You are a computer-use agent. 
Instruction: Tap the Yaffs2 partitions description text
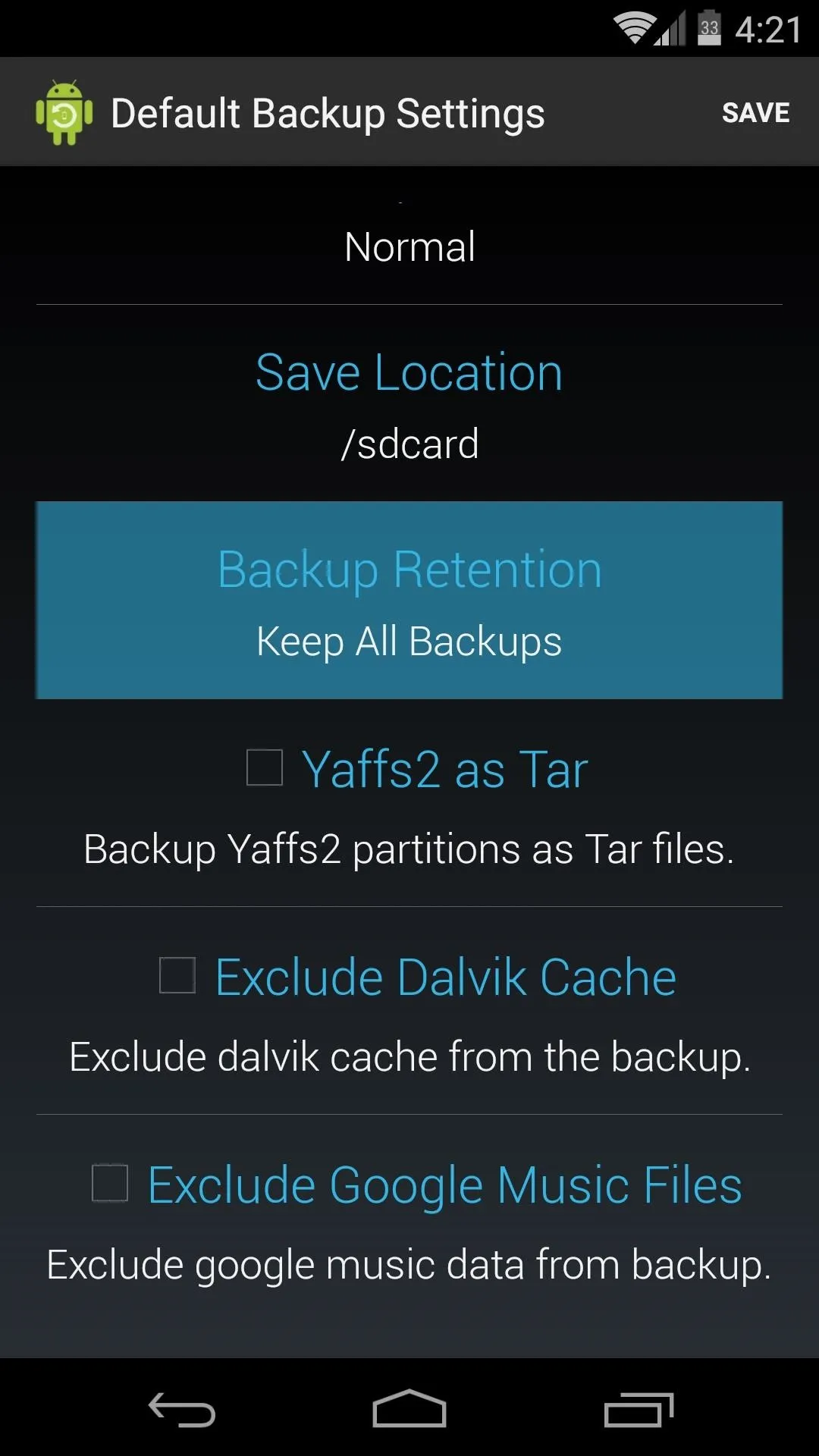click(x=409, y=849)
